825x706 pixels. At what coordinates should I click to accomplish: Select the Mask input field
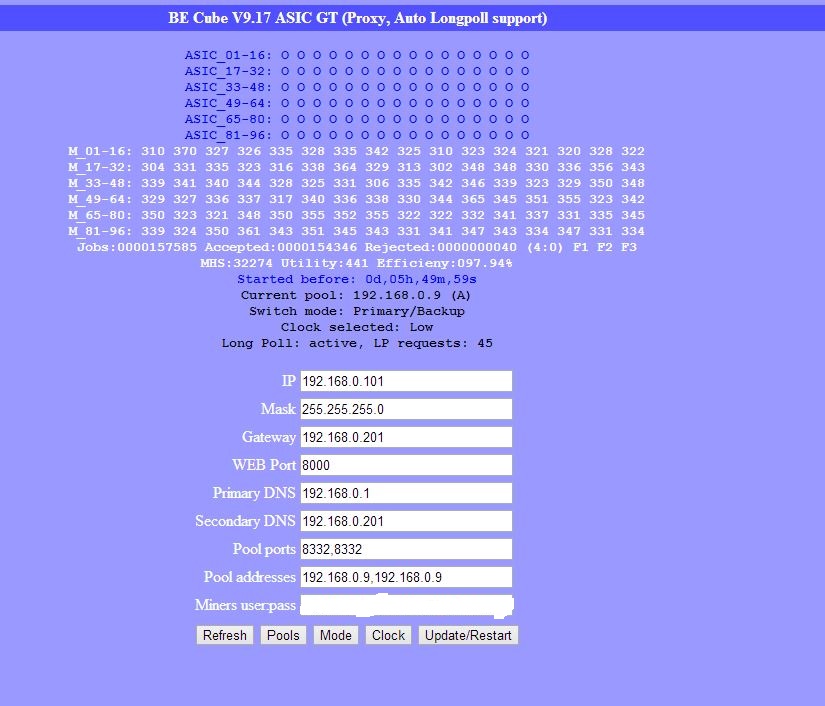pyautogui.click(x=406, y=409)
